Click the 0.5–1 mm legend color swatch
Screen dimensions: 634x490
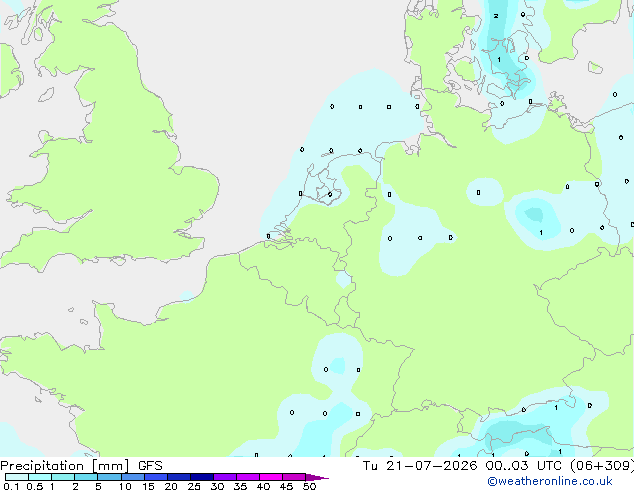[40, 477]
